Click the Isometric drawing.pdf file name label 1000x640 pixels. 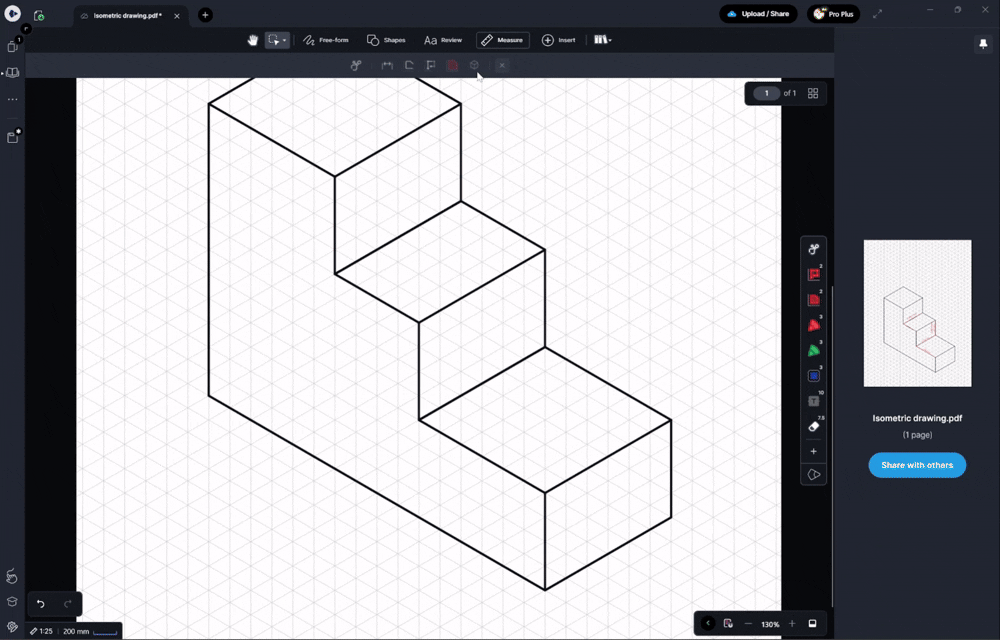tap(917, 418)
